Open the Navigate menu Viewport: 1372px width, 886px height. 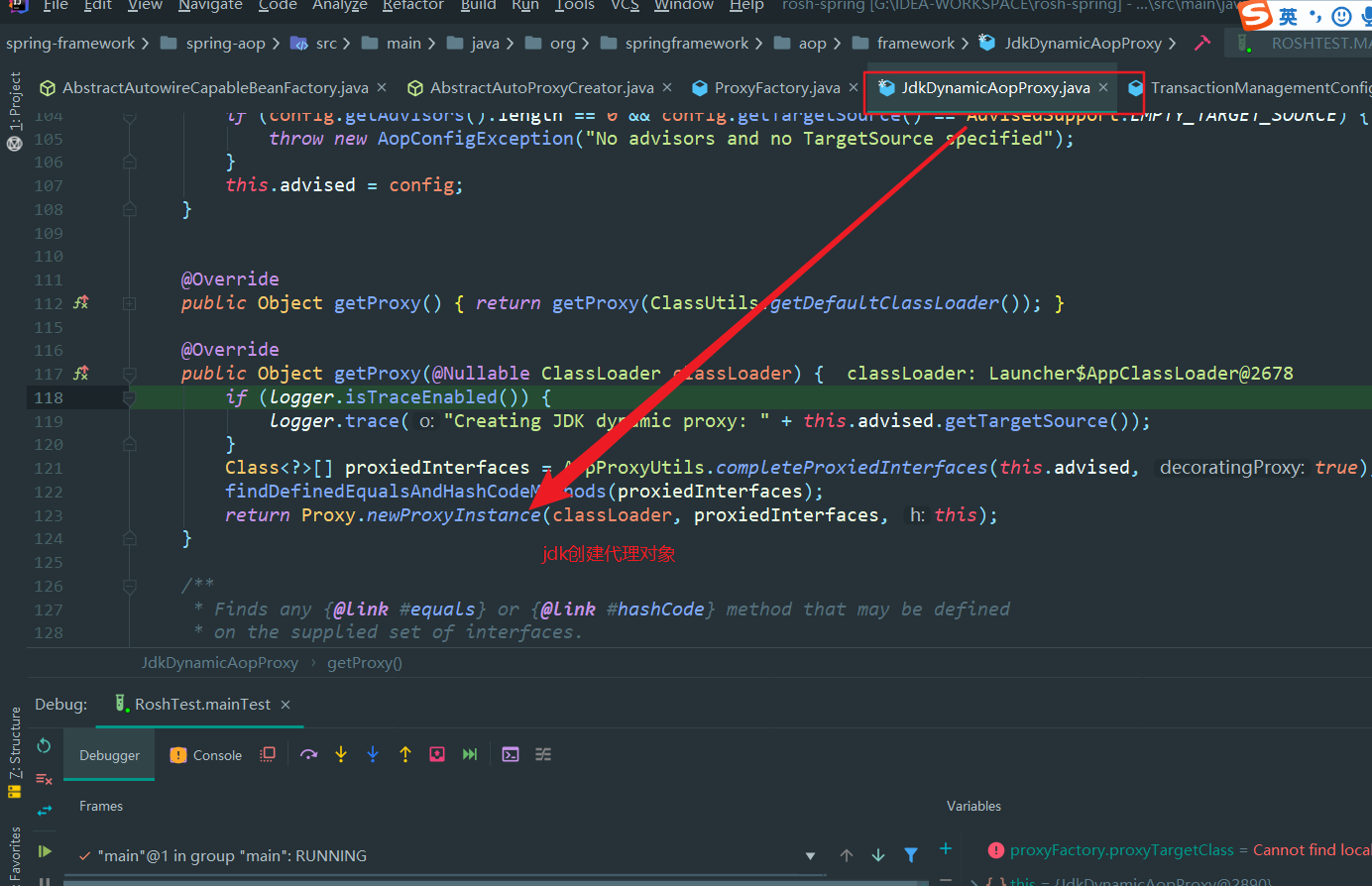coord(210,5)
